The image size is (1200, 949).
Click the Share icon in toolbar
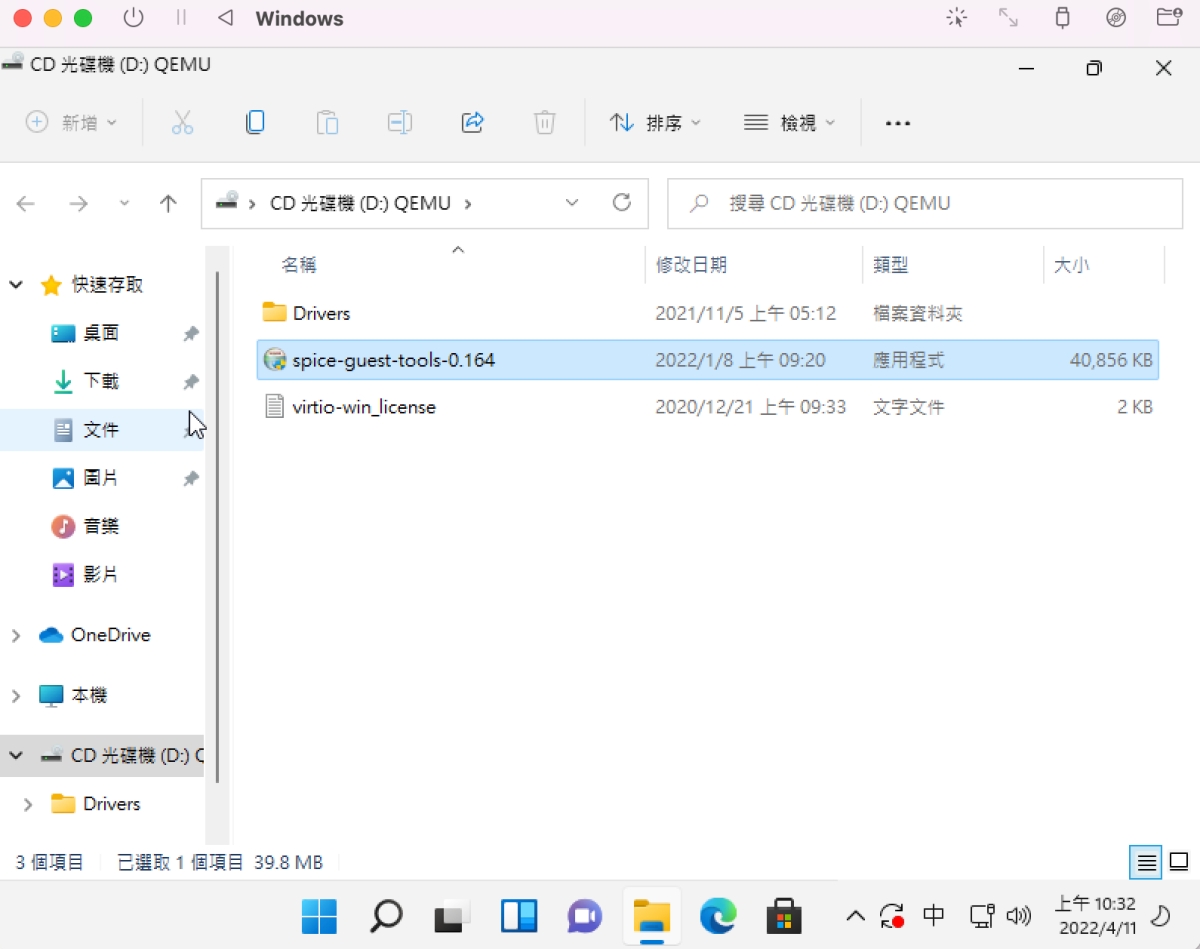coord(472,122)
